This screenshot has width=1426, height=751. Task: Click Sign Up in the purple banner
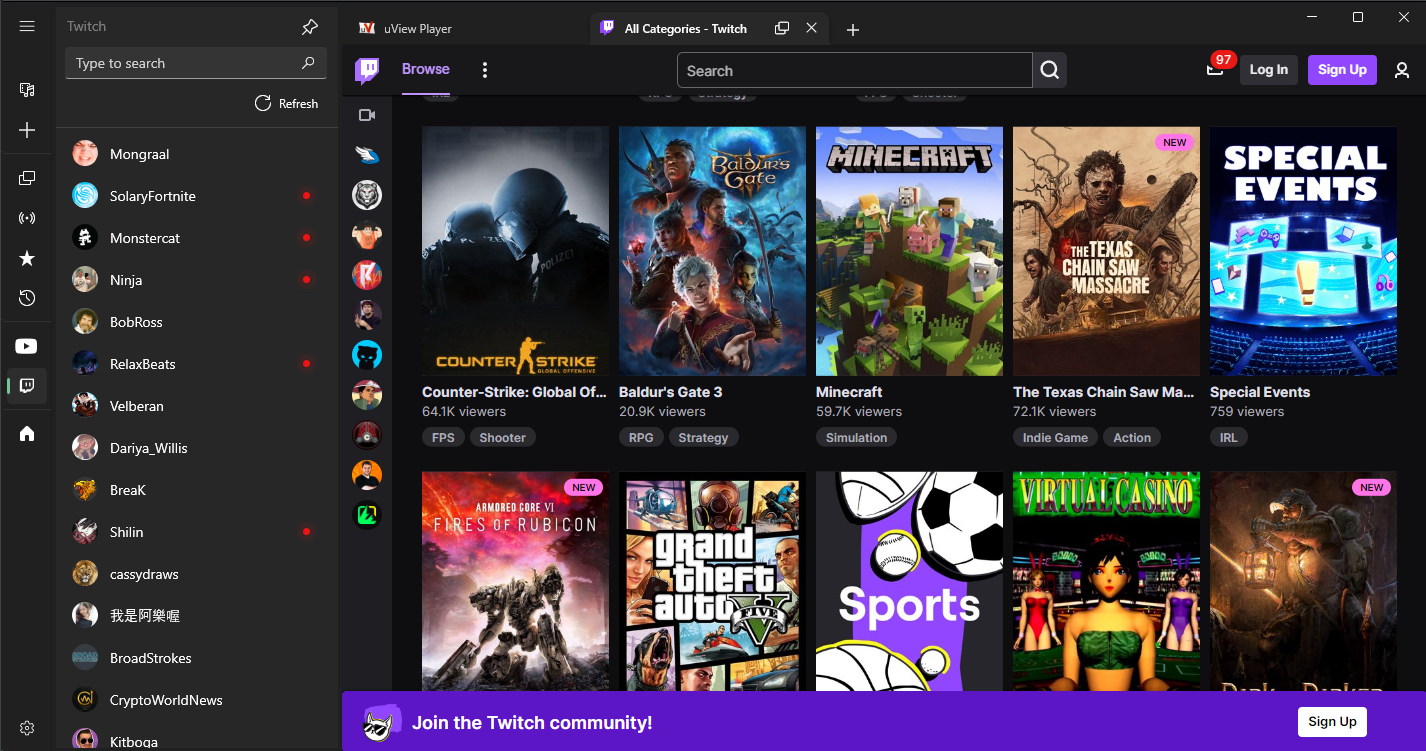coord(1332,721)
